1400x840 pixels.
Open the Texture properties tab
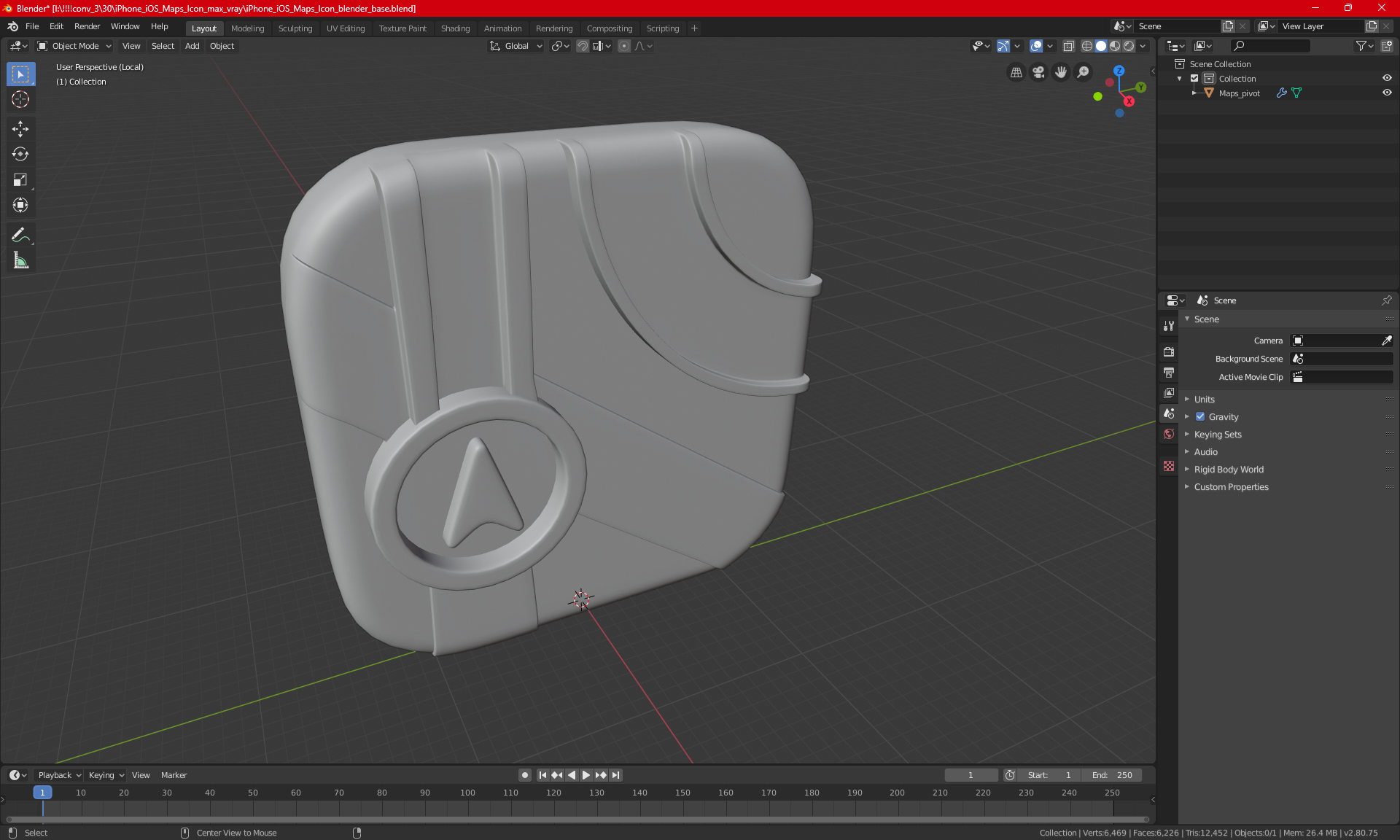tap(1169, 466)
